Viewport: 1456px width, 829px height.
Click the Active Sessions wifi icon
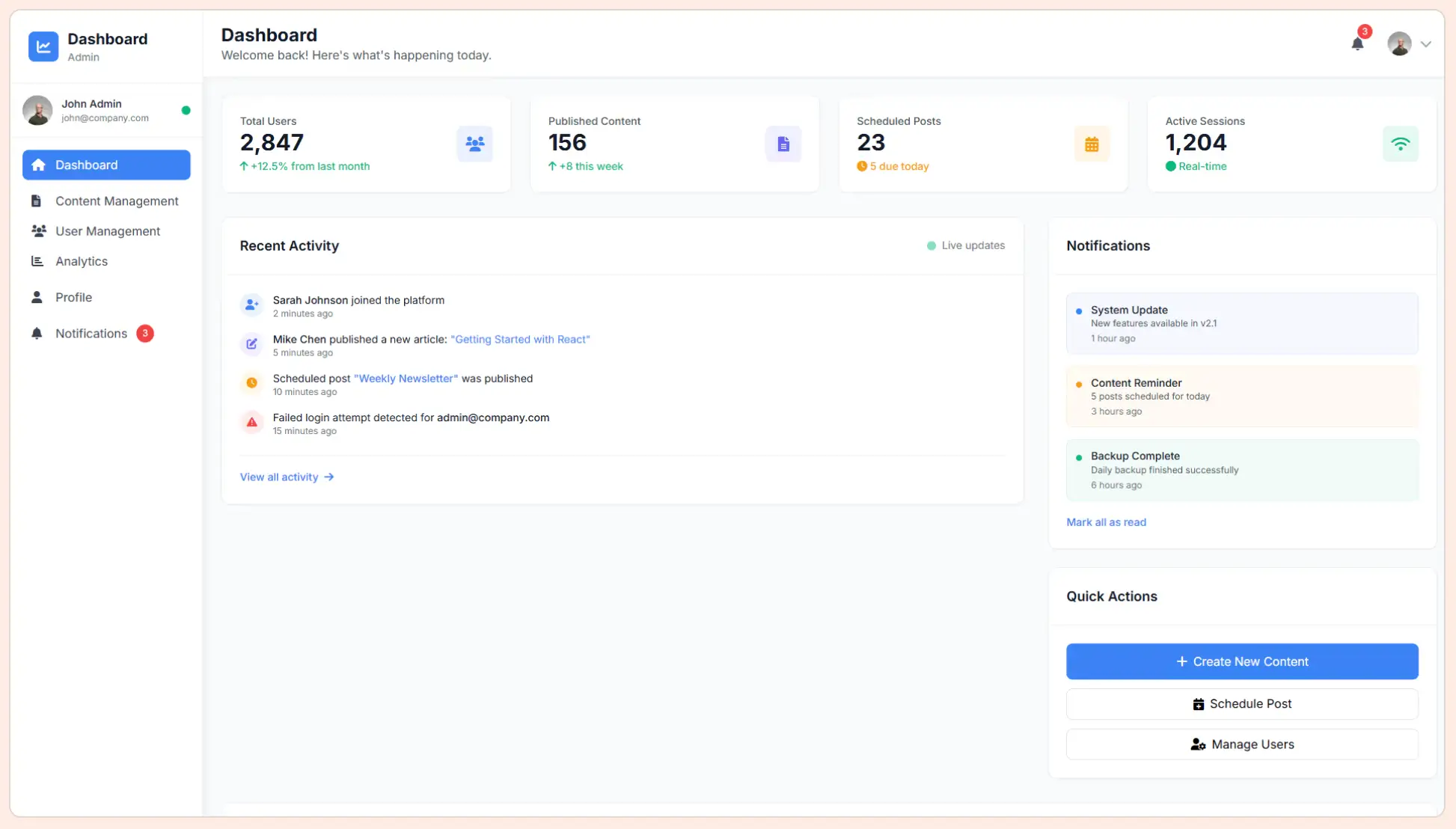(x=1400, y=144)
